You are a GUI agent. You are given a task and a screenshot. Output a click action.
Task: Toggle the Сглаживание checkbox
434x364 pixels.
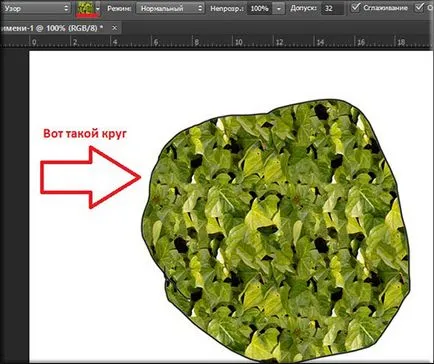(356, 7)
